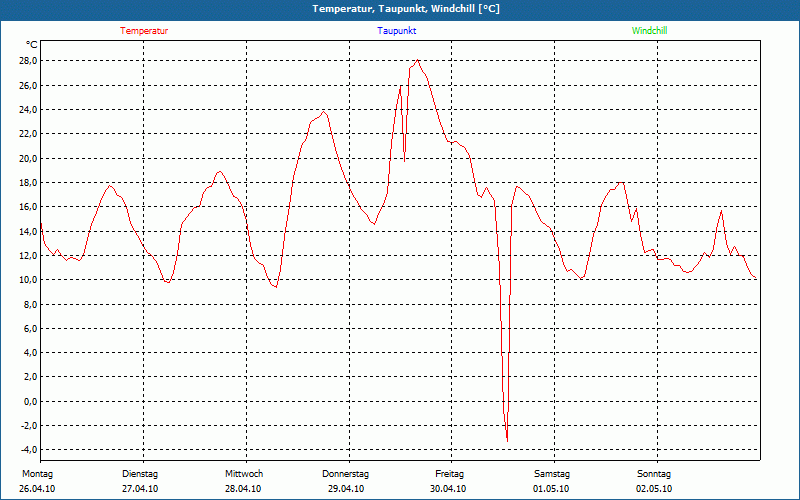This screenshot has height=500, width=800.
Task: Click the date 26.04.10
Action: (37, 489)
